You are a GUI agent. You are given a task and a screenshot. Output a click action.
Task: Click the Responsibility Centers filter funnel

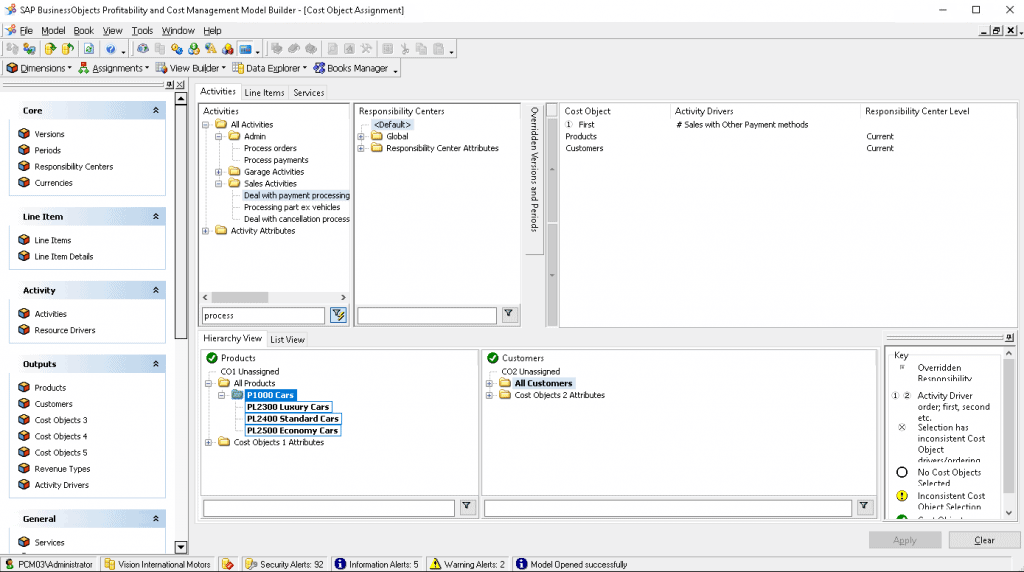click(x=509, y=315)
